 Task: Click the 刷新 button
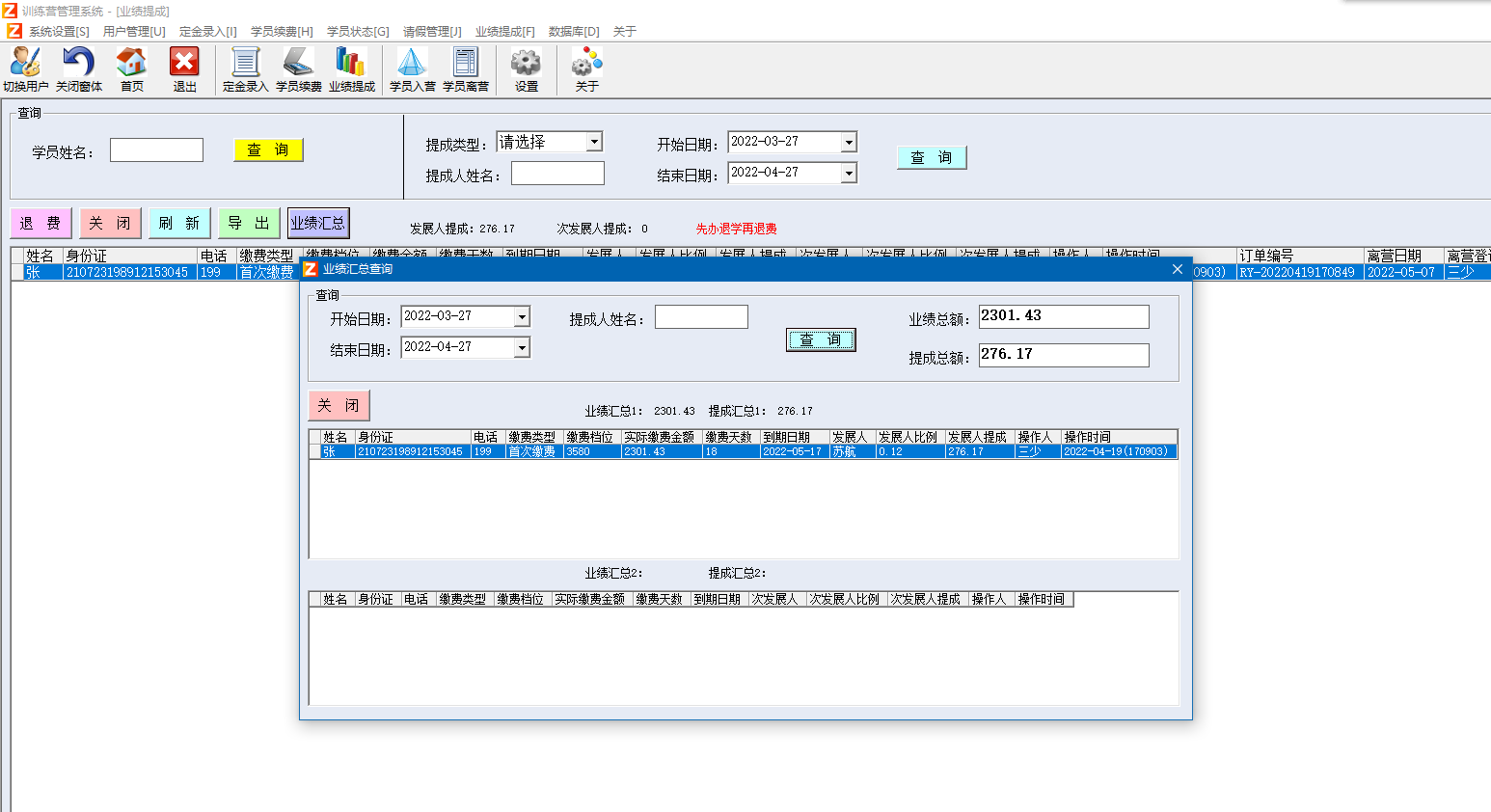pyautogui.click(x=179, y=223)
